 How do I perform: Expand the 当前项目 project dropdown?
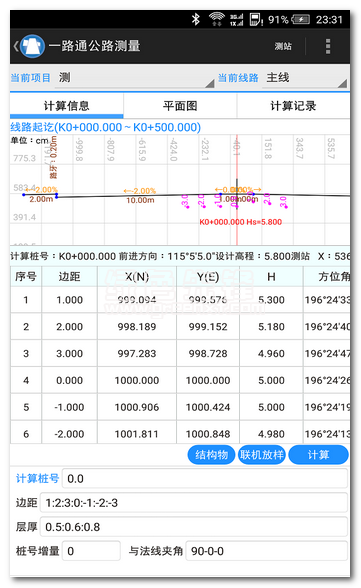pyautogui.click(x=134, y=78)
